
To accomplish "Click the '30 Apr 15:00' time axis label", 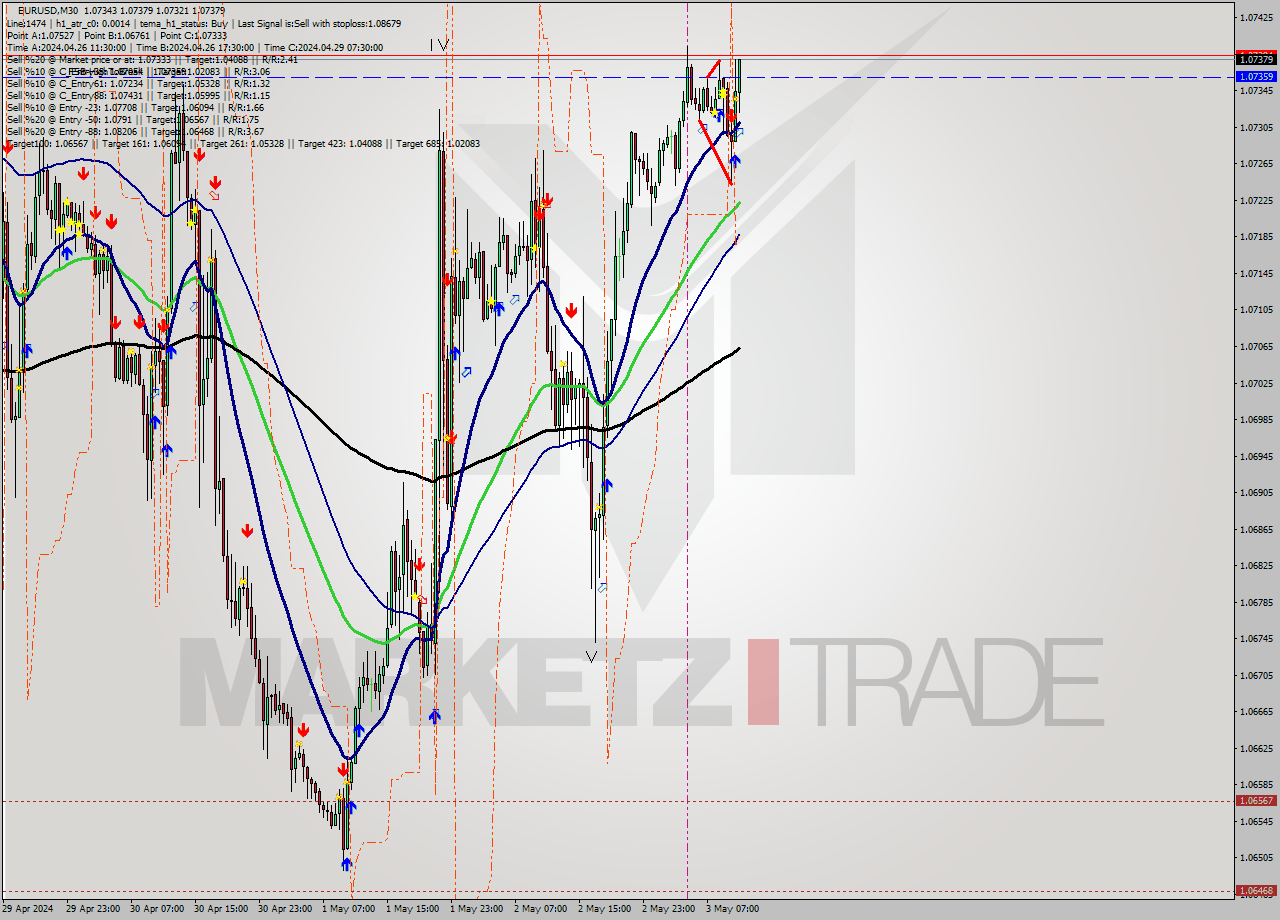I will 220,909.
